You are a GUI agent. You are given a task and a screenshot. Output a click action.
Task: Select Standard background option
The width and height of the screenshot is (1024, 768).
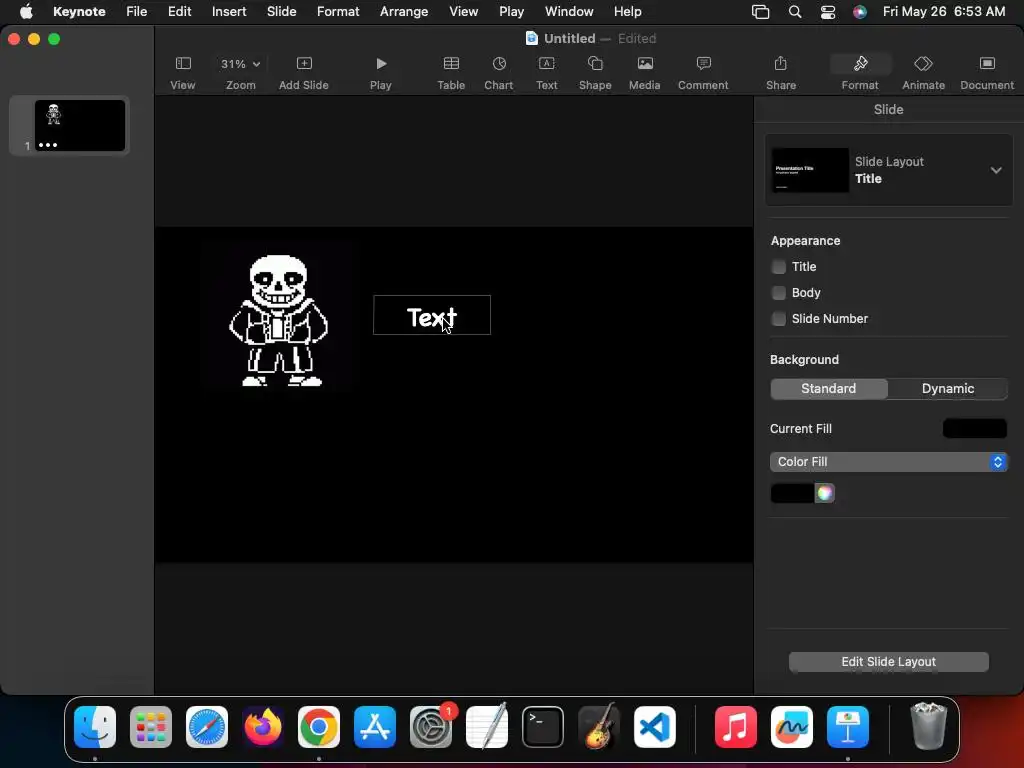pos(829,389)
